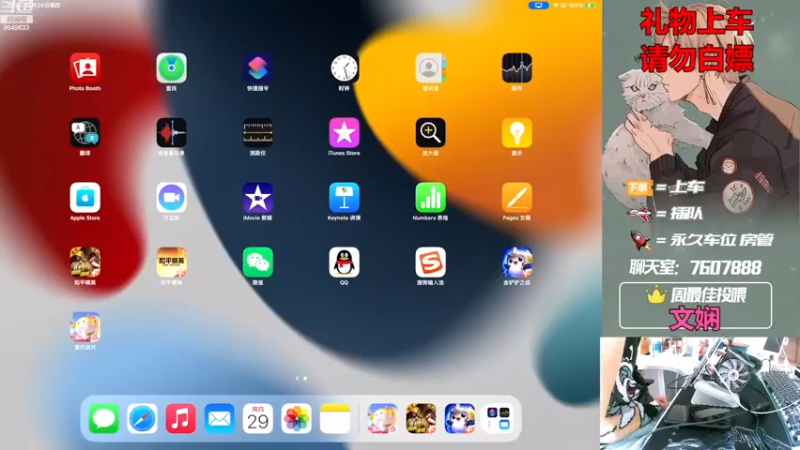Open Music in the dock
The image size is (800, 450).
click(x=181, y=418)
